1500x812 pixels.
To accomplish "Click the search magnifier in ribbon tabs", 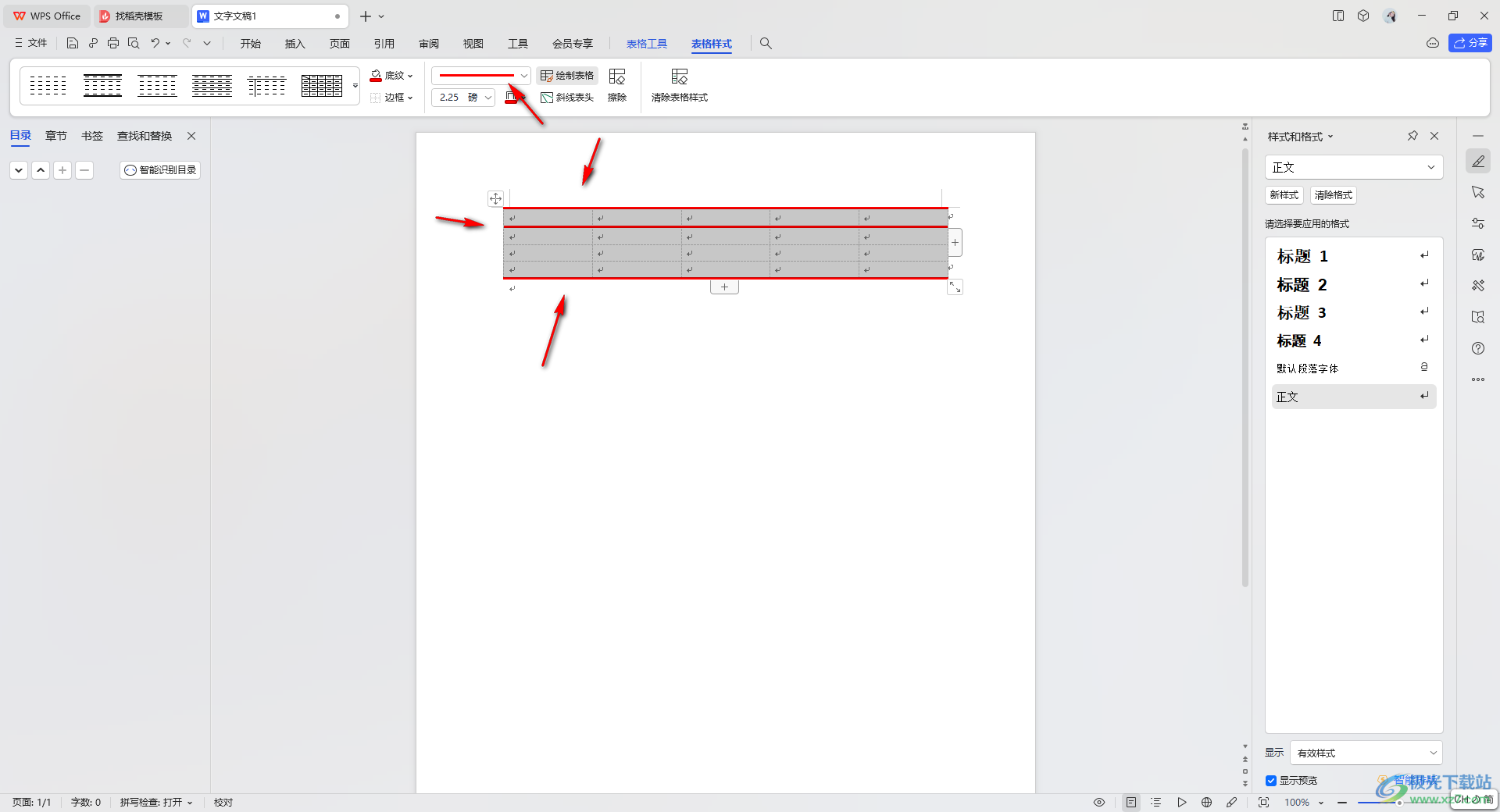I will click(766, 44).
